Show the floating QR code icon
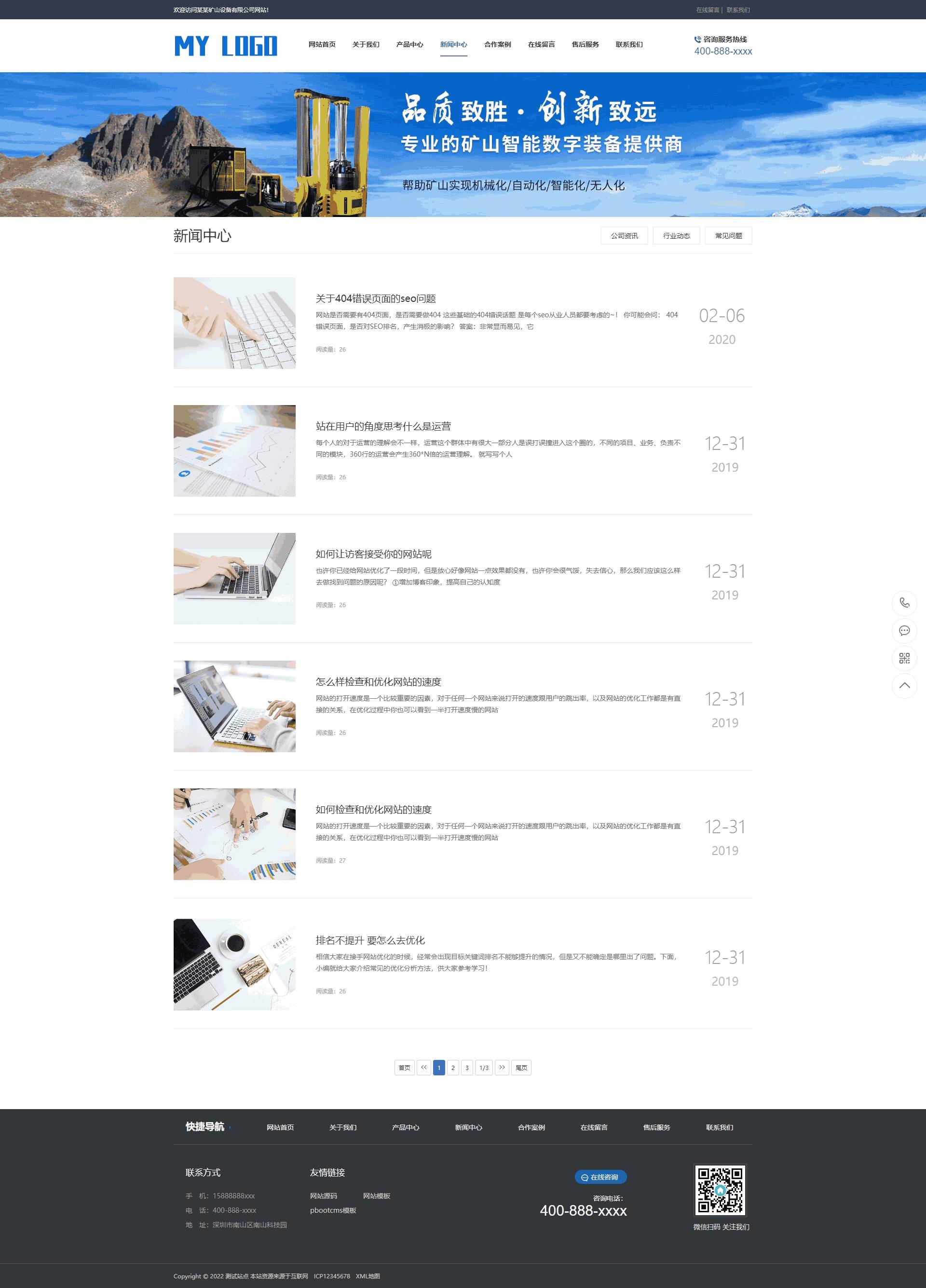 pyautogui.click(x=904, y=658)
